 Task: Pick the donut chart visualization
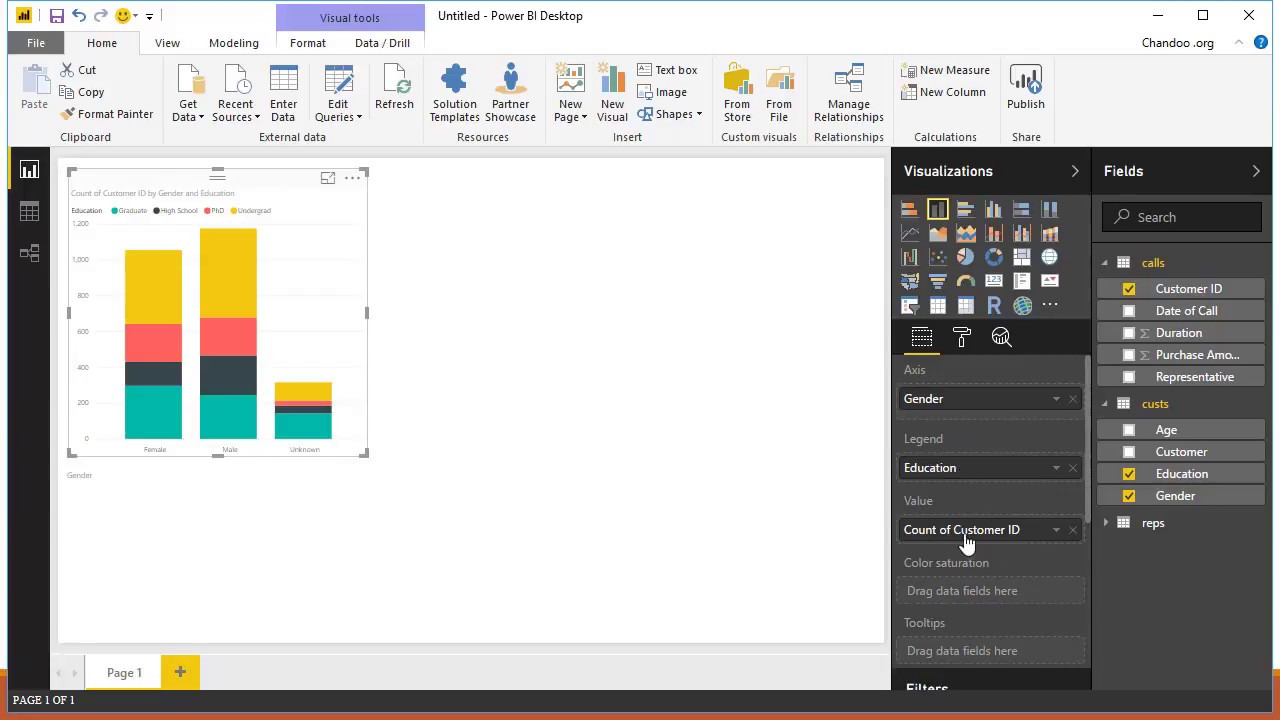pos(993,257)
